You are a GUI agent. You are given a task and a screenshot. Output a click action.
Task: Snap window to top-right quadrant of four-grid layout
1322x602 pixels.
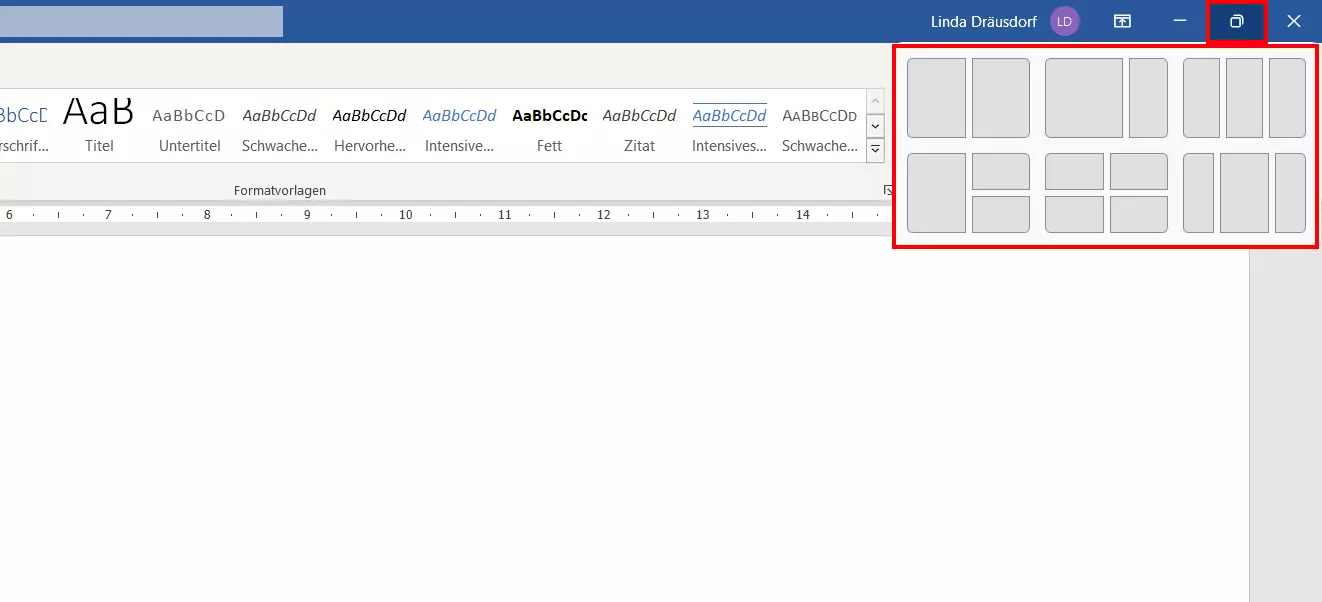coord(1139,171)
